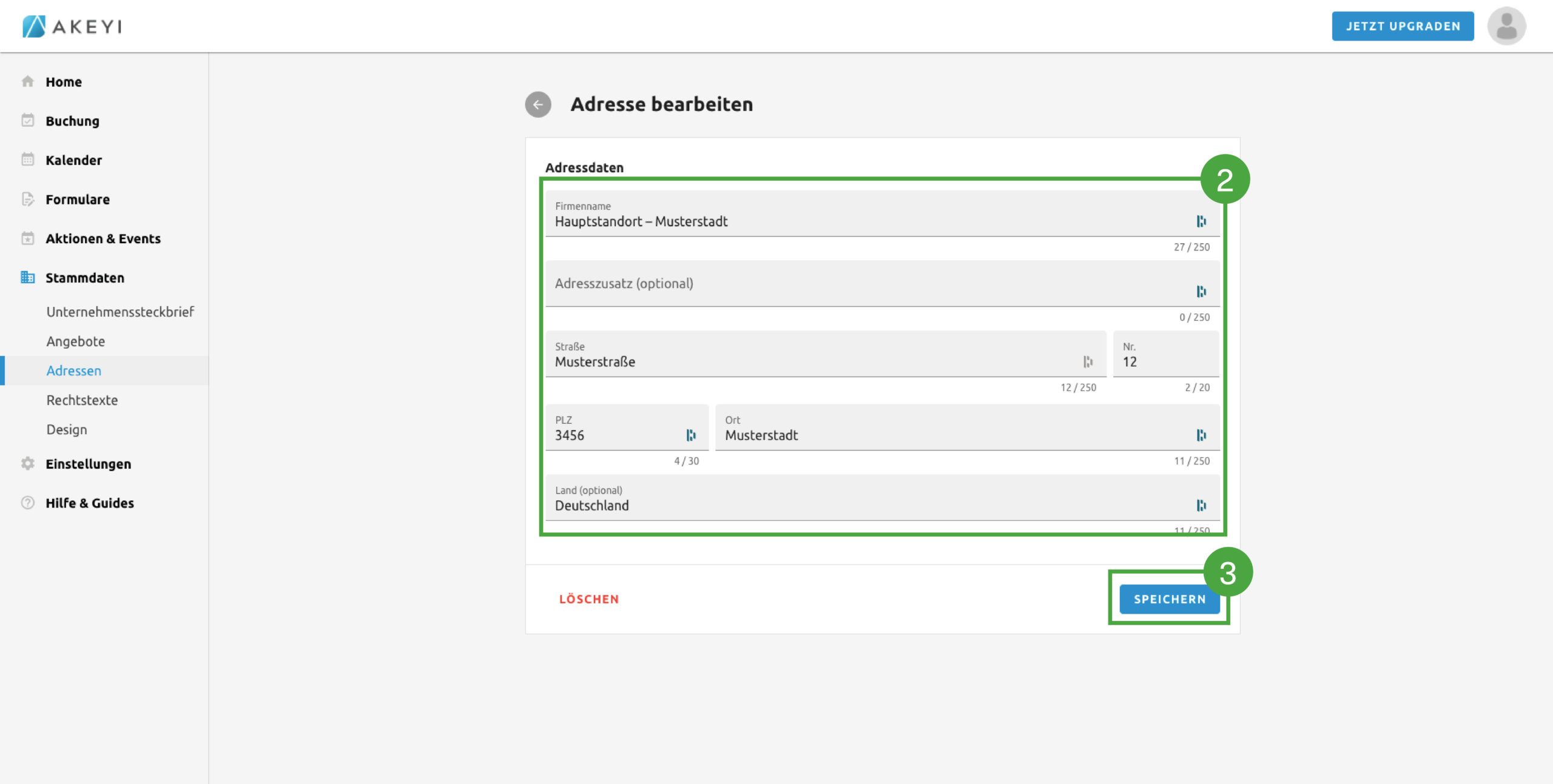Image resolution: width=1553 pixels, height=784 pixels.
Task: Click icon inside Straße field
Action: pos(1088,361)
